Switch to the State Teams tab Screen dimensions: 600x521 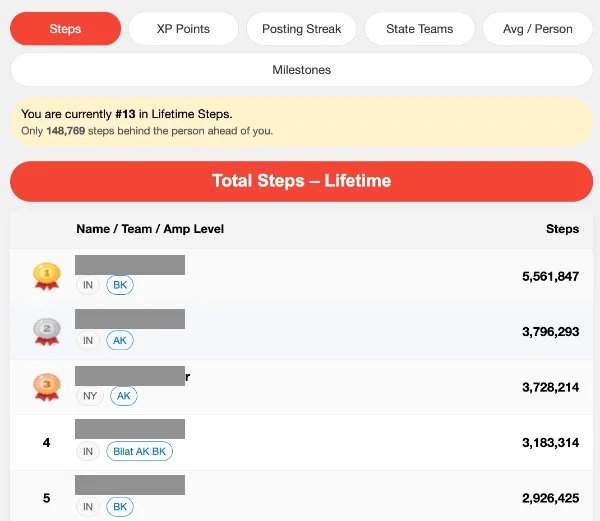tap(420, 29)
